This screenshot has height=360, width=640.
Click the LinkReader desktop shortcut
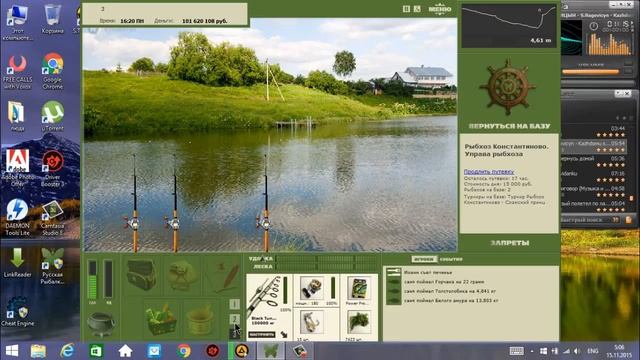coord(17,263)
